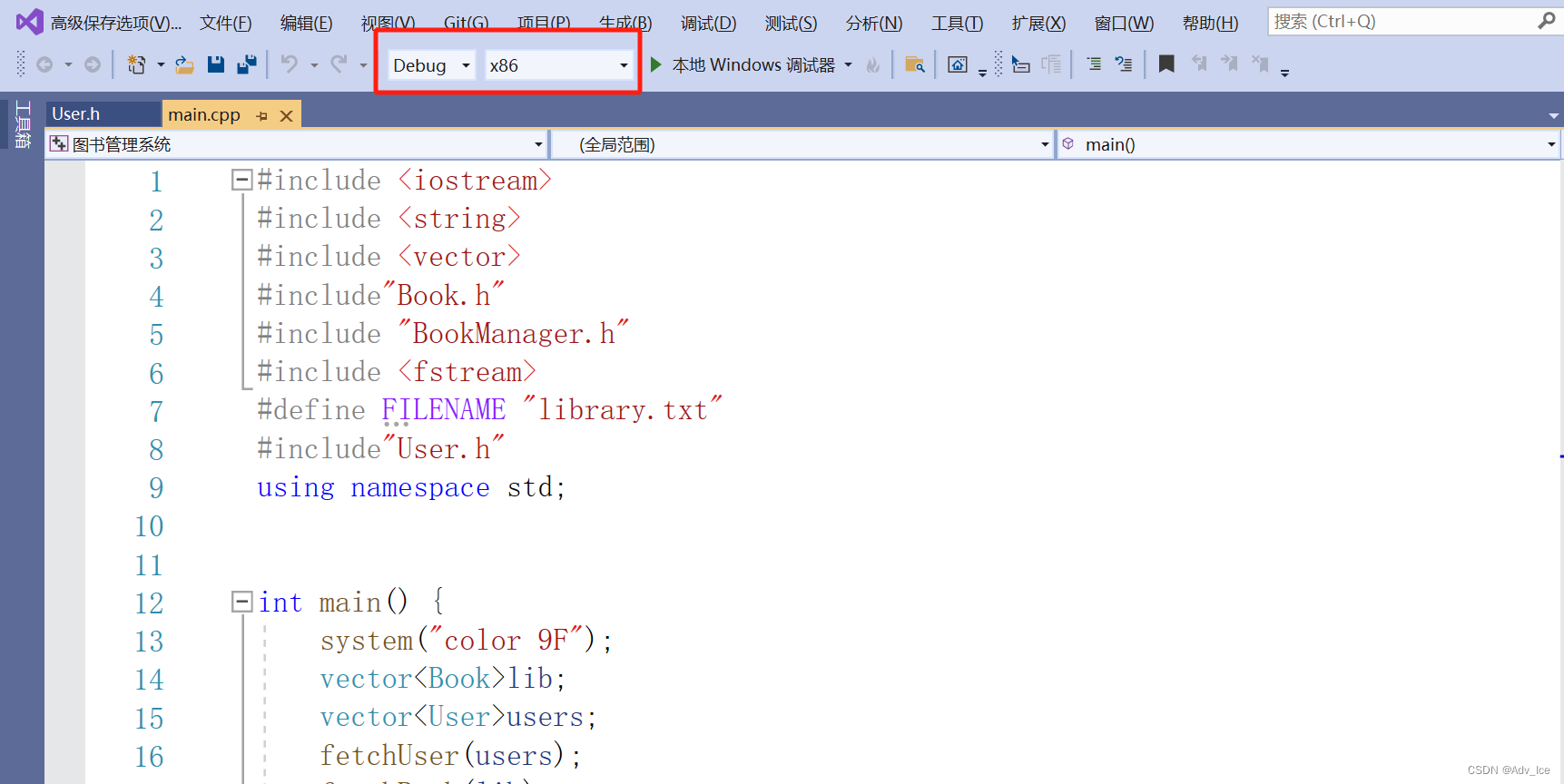Expand the Navigate Backward history dropdown
Viewport: 1564px width, 784px height.
(68, 64)
